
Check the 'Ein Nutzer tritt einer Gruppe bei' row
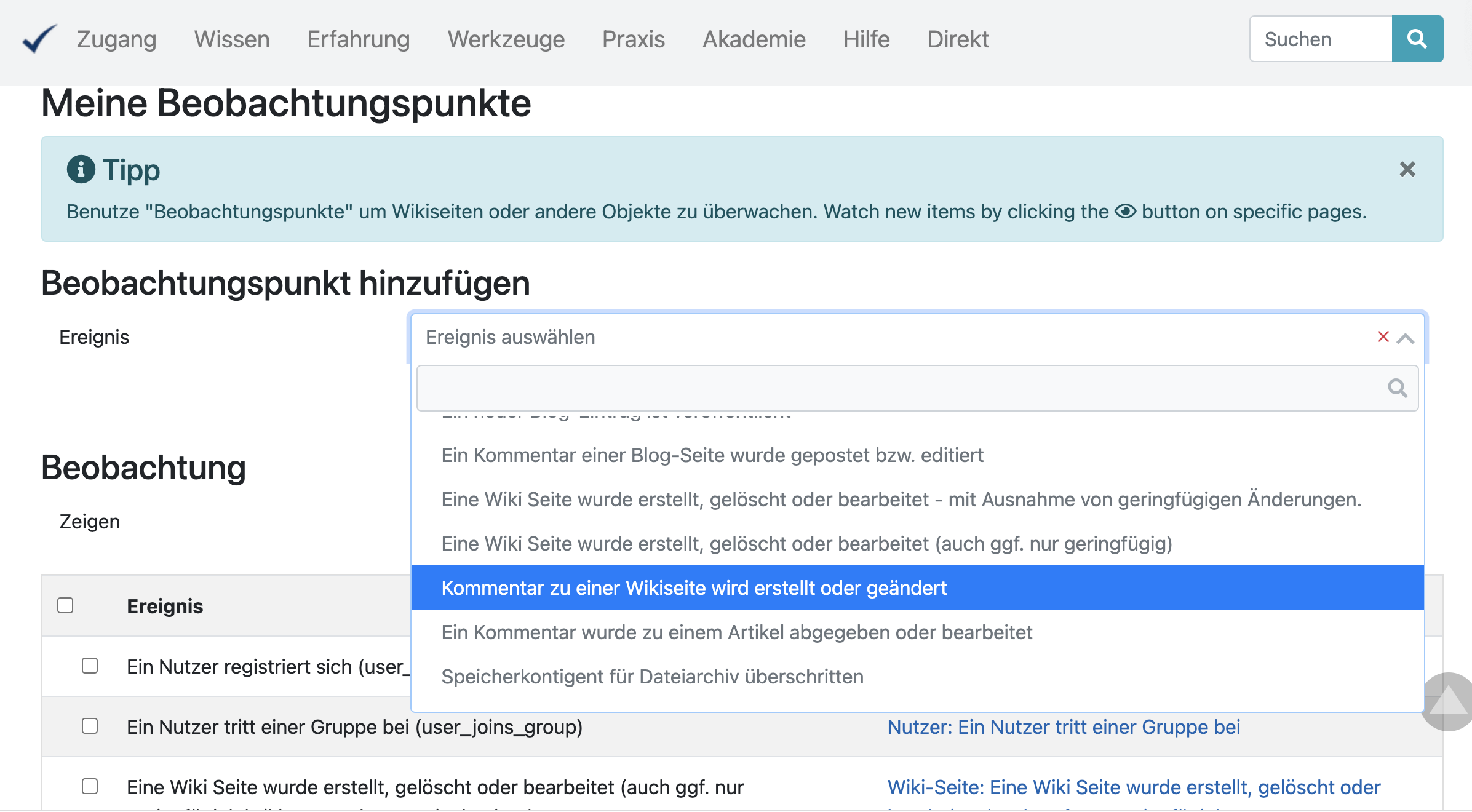pos(90,726)
